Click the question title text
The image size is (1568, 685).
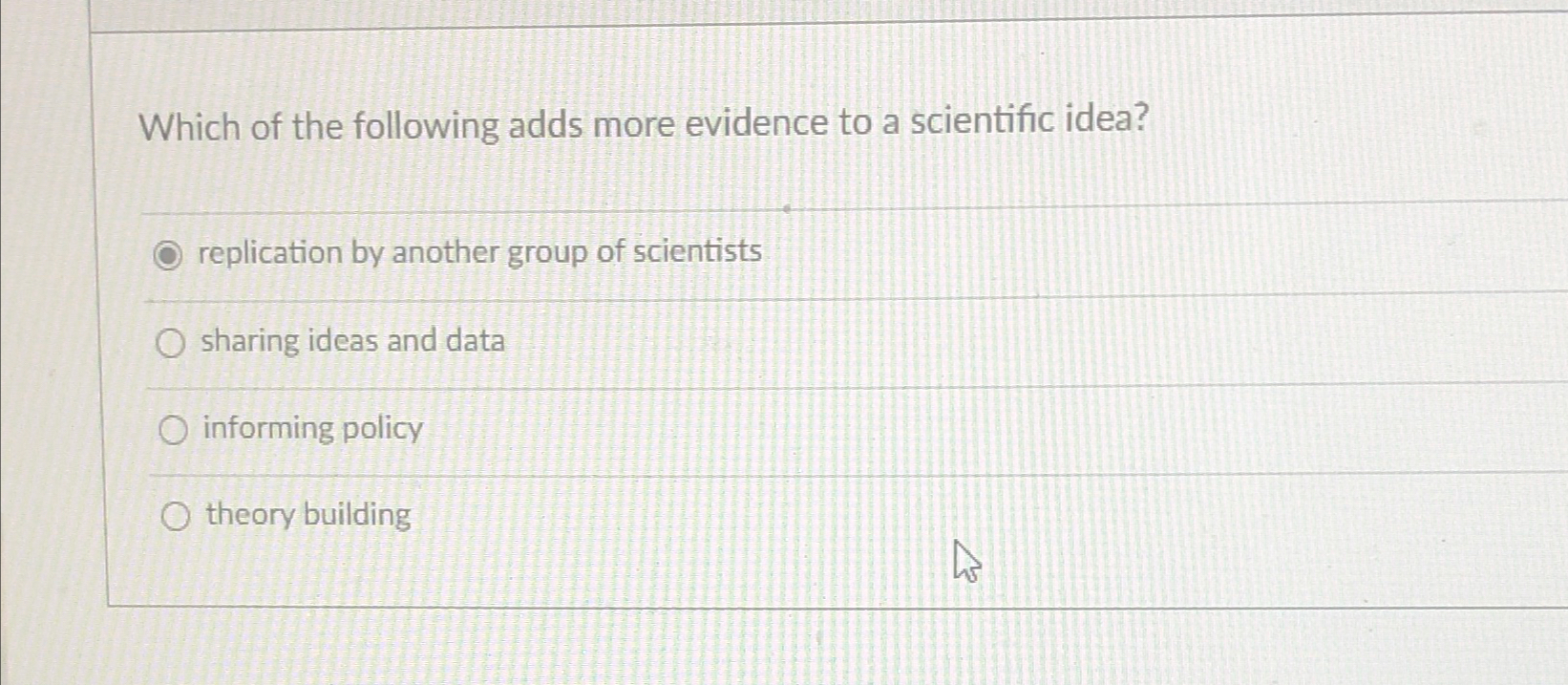pos(644,123)
